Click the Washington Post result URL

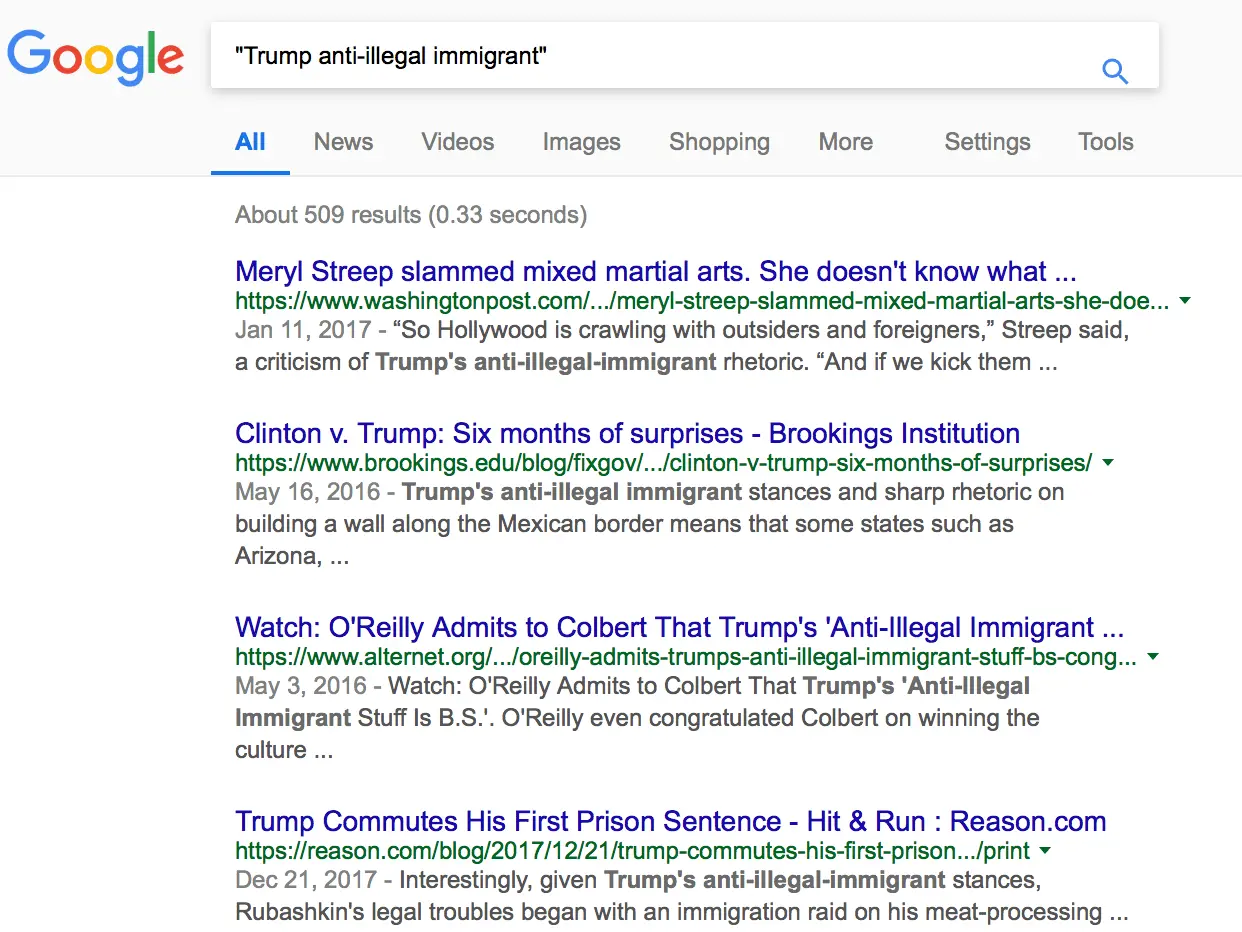point(700,300)
